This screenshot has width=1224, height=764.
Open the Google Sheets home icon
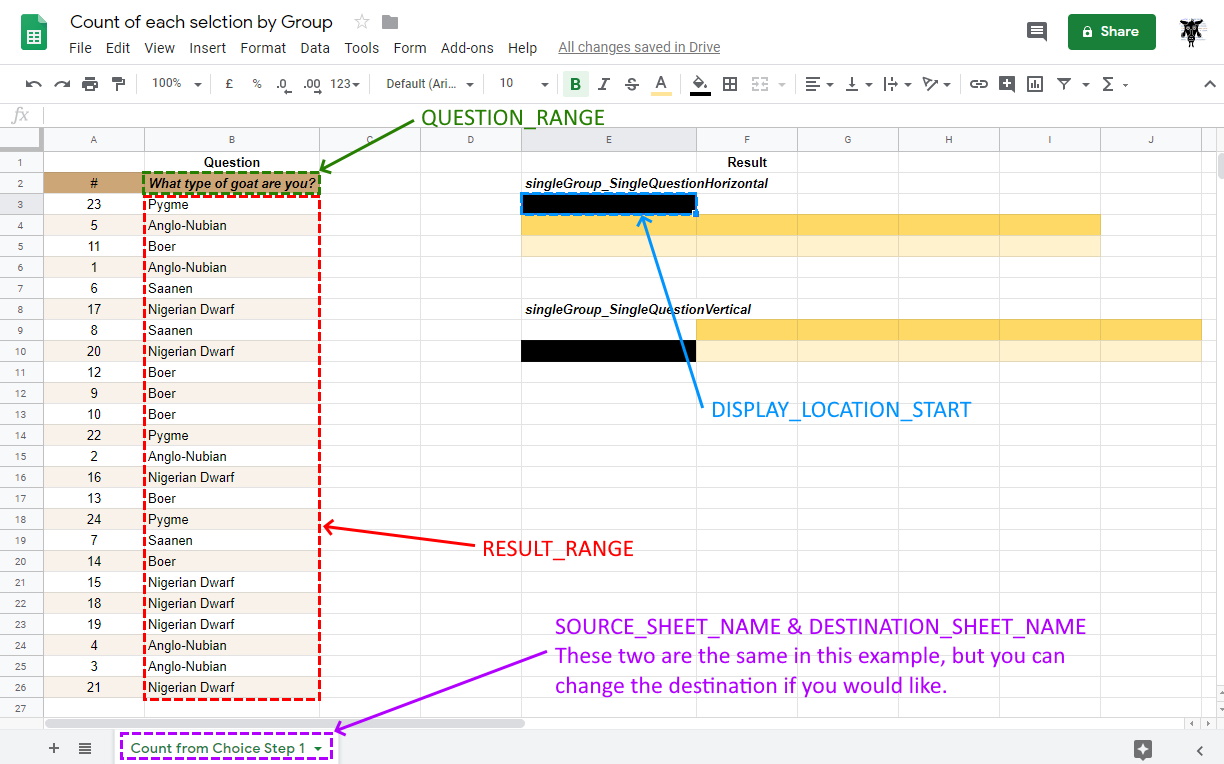(x=35, y=32)
